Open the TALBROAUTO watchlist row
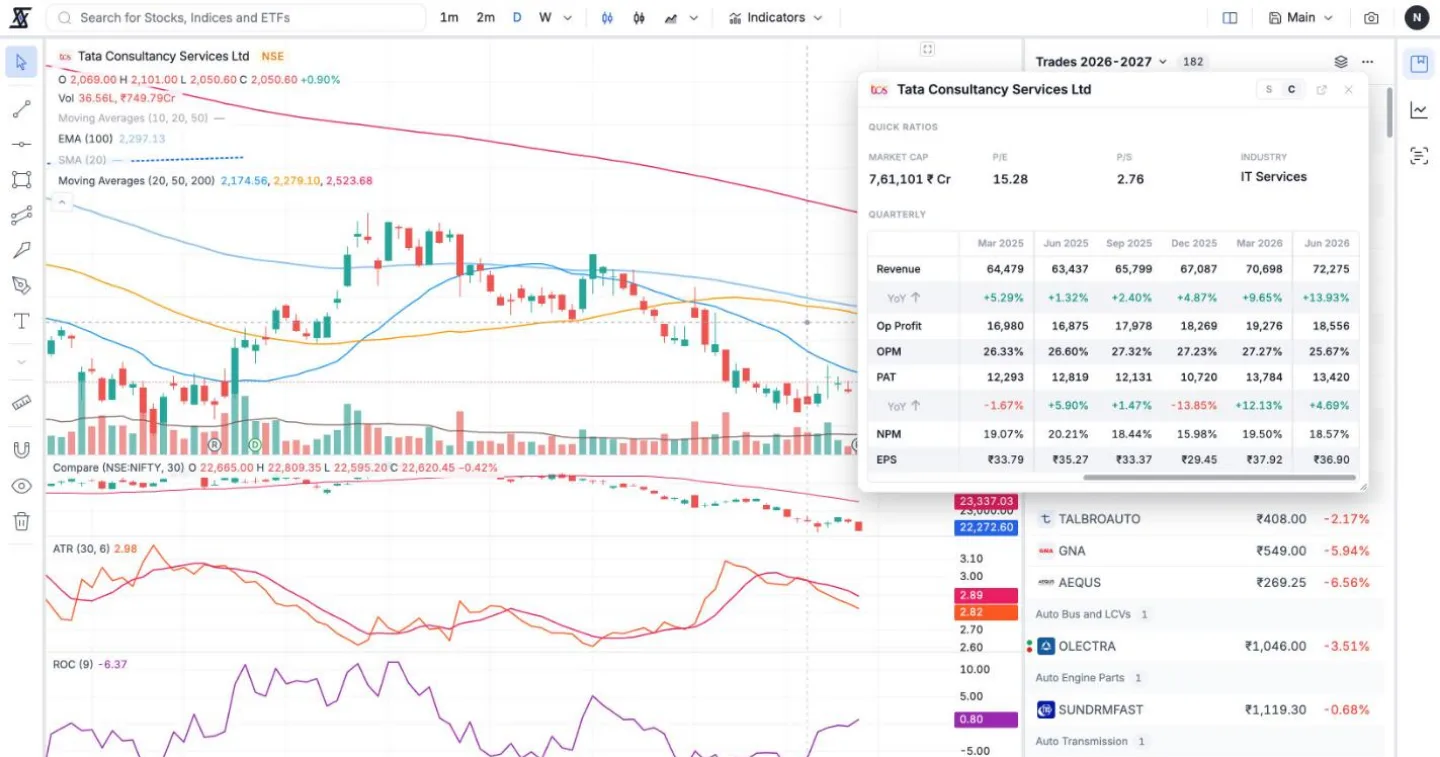Image resolution: width=1440 pixels, height=757 pixels. pyautogui.click(x=1205, y=519)
